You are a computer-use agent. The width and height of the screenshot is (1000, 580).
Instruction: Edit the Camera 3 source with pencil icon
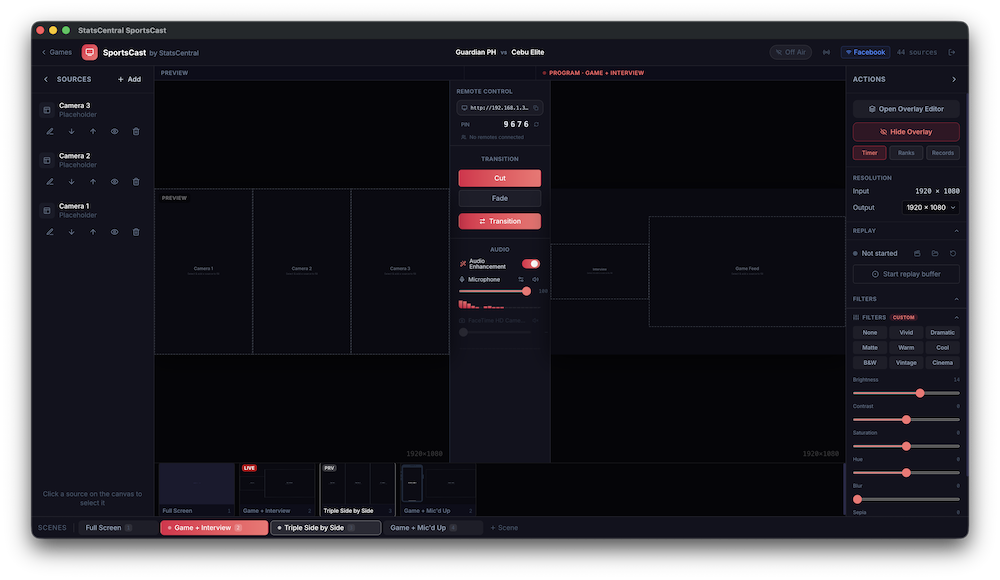50,131
